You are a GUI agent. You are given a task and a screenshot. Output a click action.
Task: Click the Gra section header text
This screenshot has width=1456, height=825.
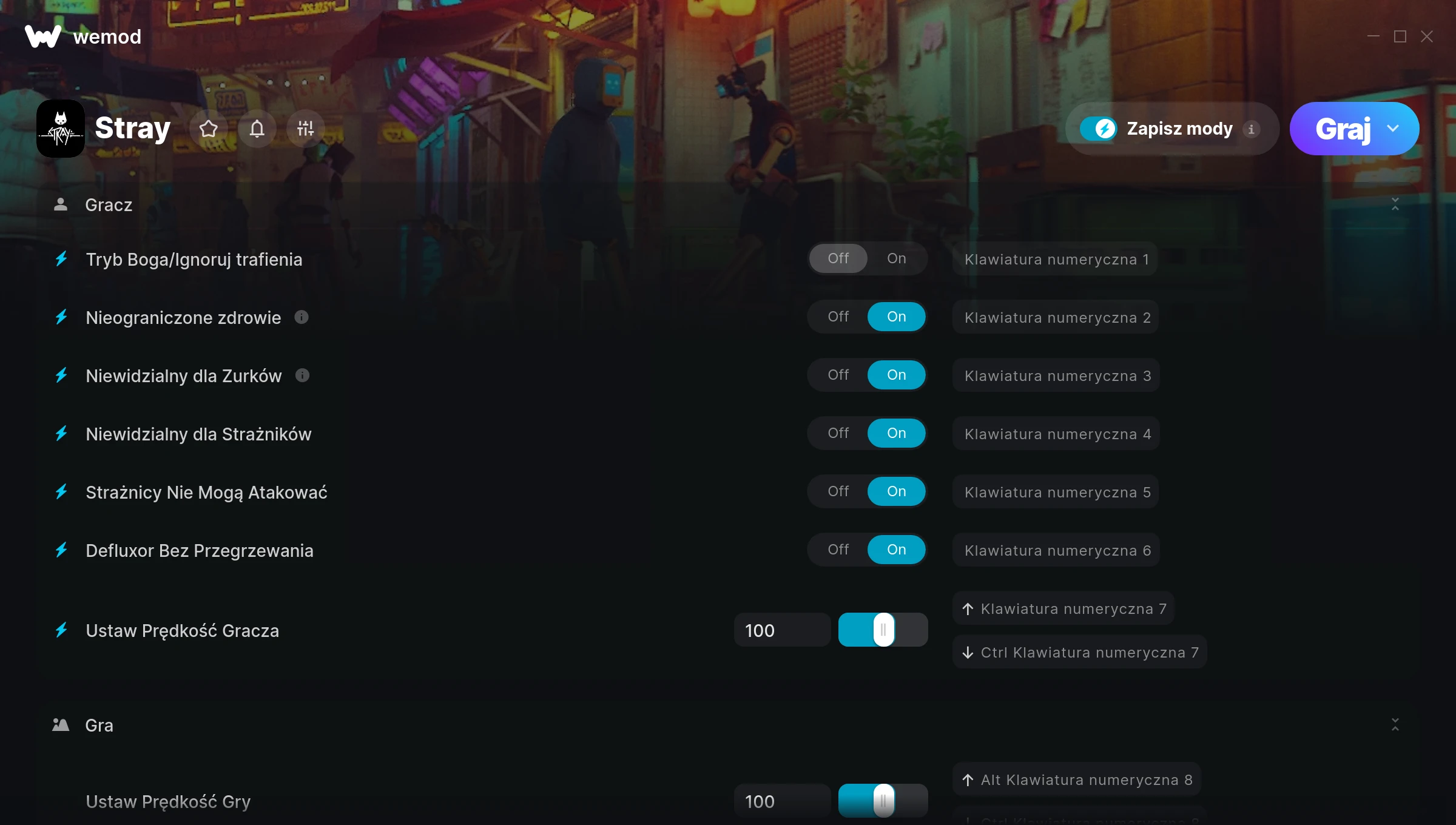click(99, 726)
